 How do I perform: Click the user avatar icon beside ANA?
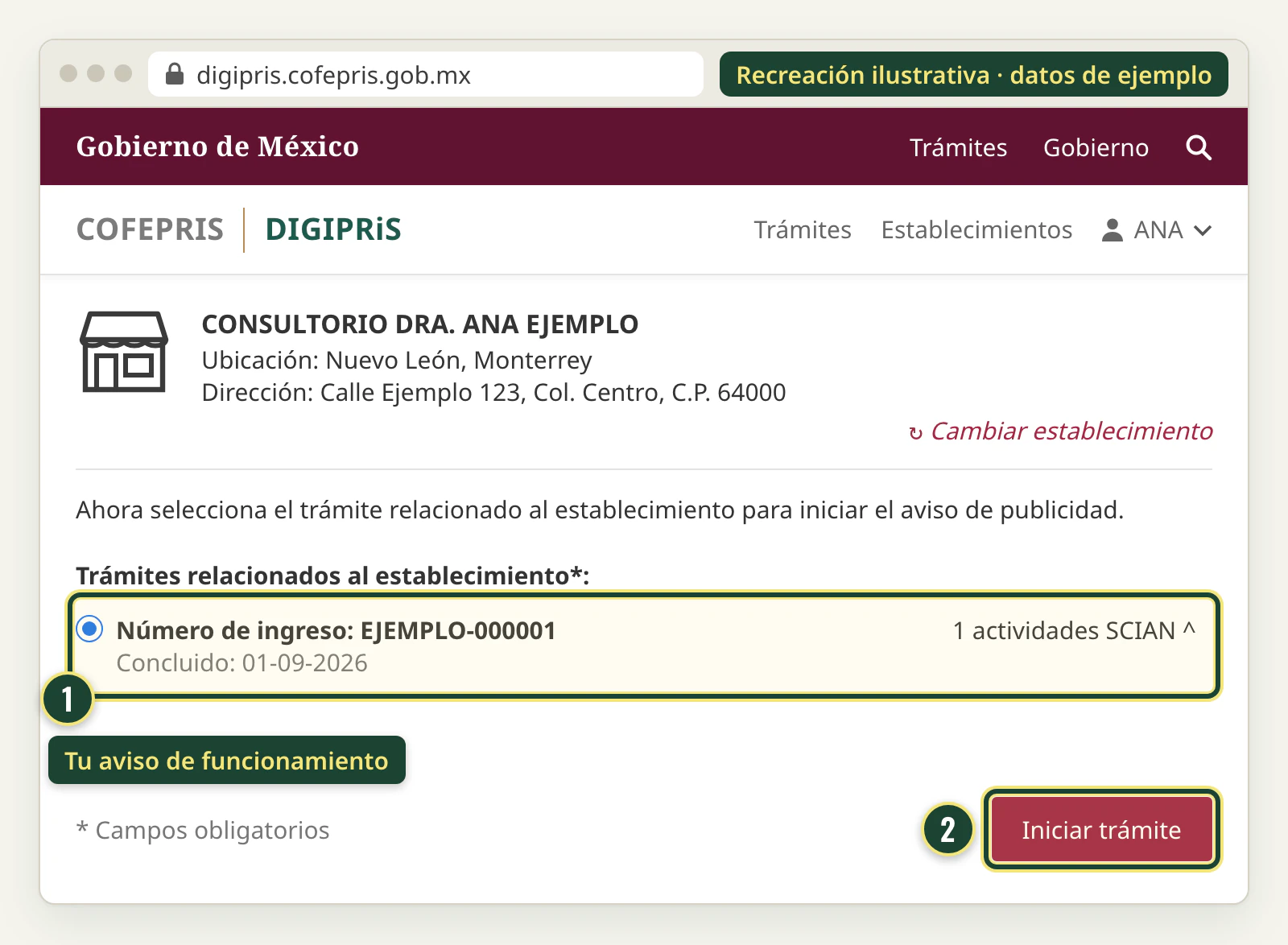[x=1112, y=230]
